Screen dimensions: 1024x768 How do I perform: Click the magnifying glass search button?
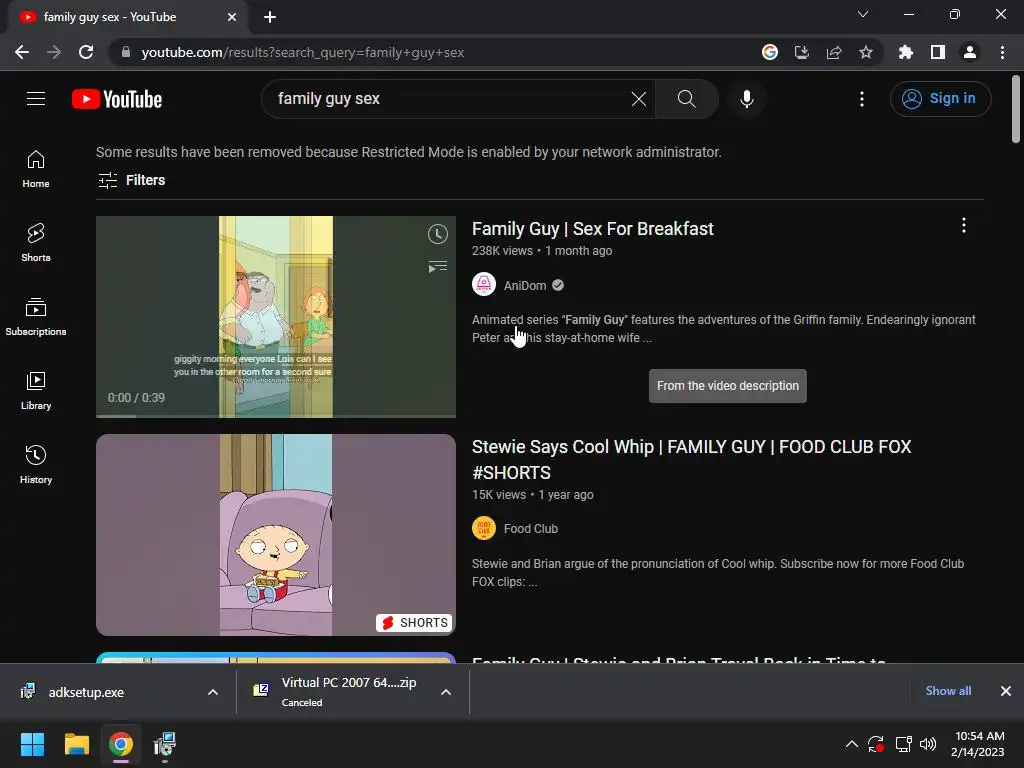click(x=686, y=99)
